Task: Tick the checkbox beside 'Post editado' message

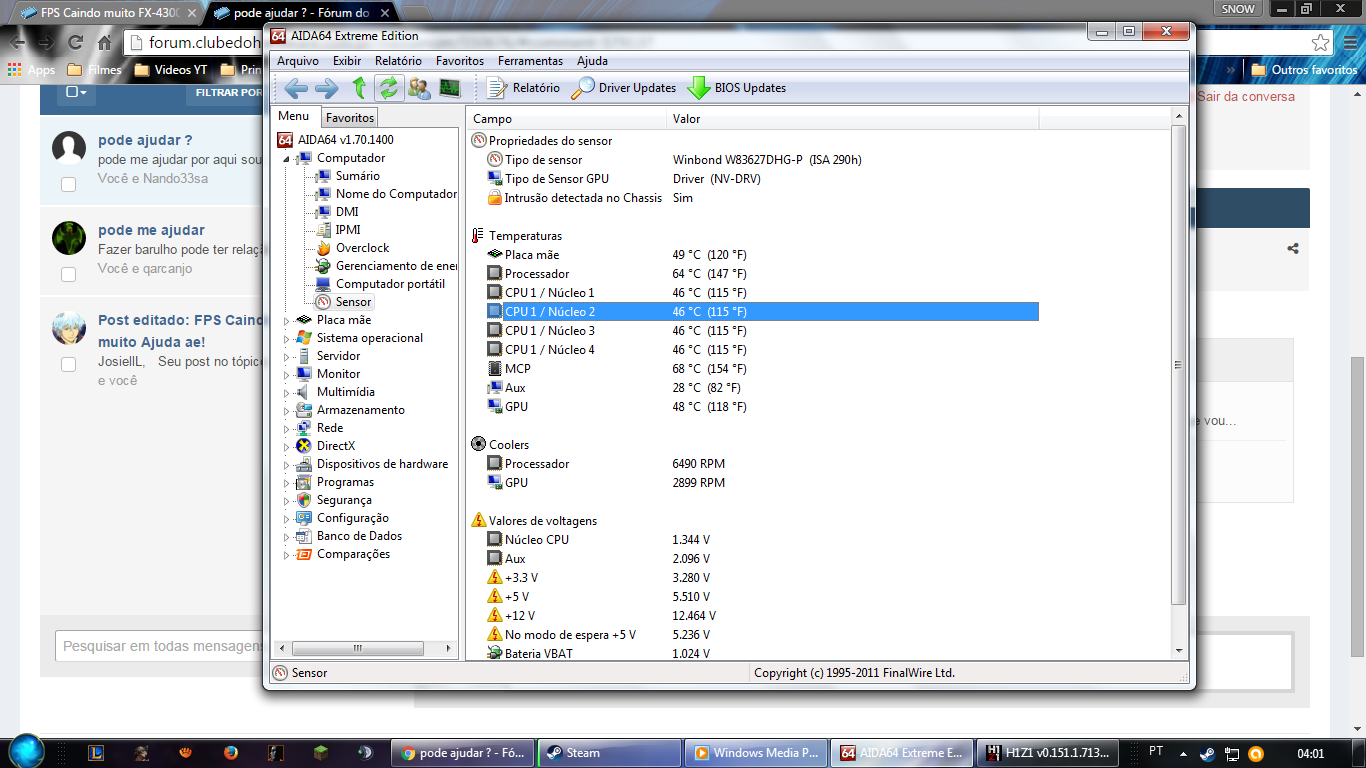Action: click(68, 364)
